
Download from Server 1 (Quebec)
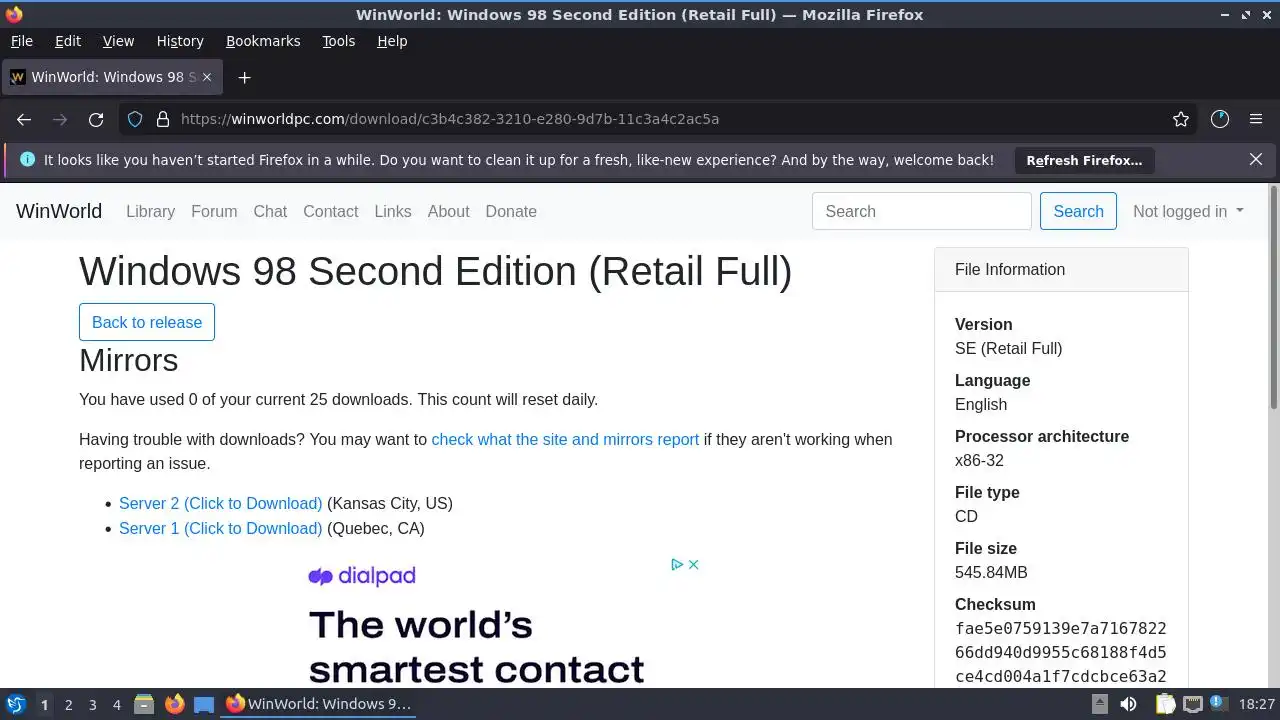pos(220,528)
